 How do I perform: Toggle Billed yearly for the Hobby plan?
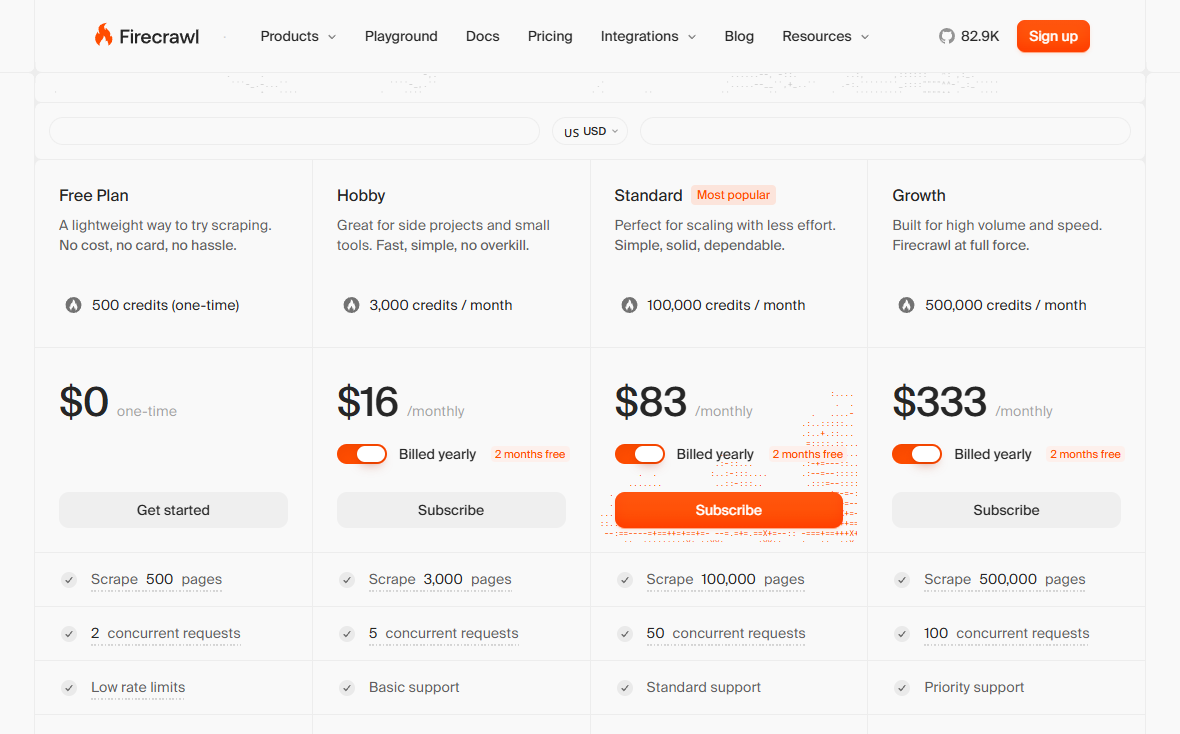362,453
